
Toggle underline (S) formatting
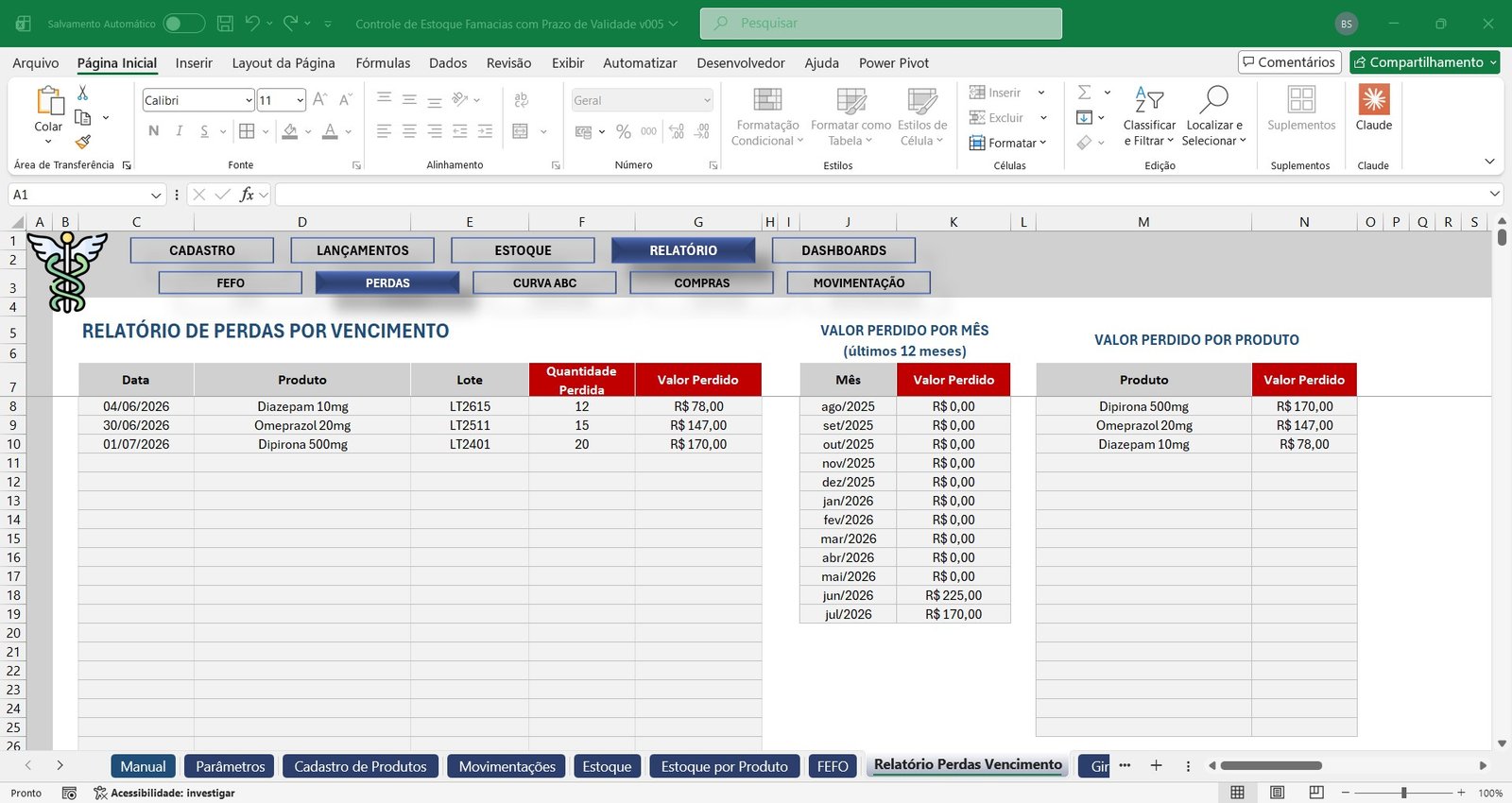(204, 131)
